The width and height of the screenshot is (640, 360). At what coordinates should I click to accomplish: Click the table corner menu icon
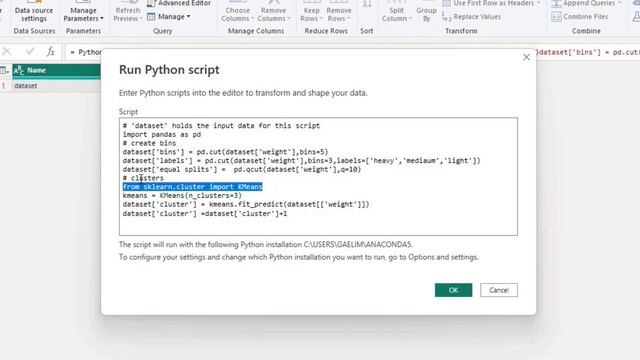[4, 71]
